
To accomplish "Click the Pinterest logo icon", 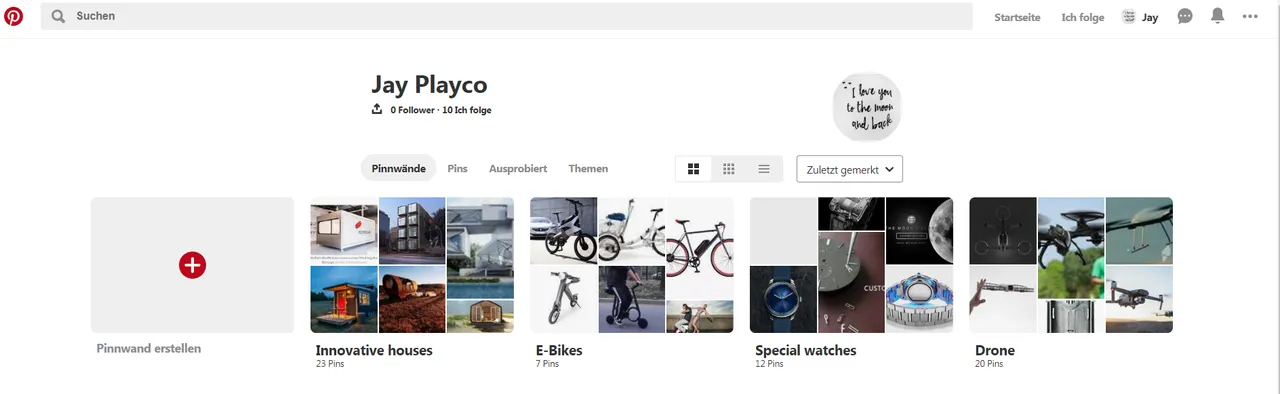I will [x=14, y=16].
